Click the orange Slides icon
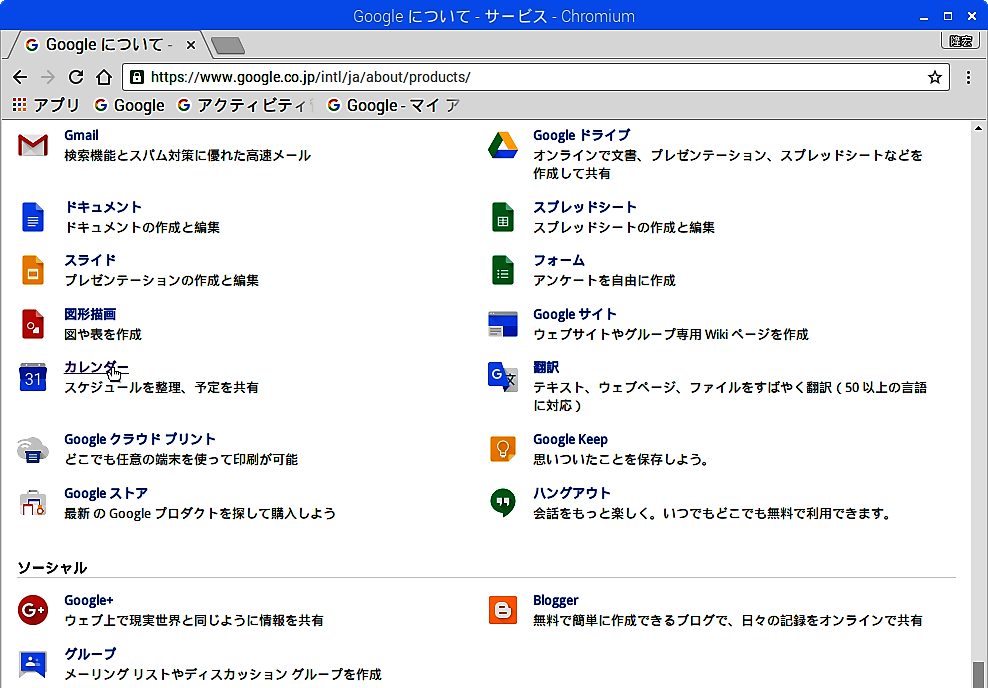 point(33,270)
